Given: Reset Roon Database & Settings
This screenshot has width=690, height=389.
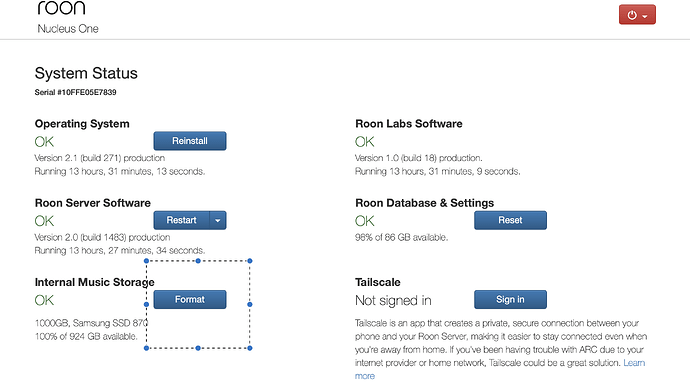Looking at the screenshot, I should click(x=510, y=220).
